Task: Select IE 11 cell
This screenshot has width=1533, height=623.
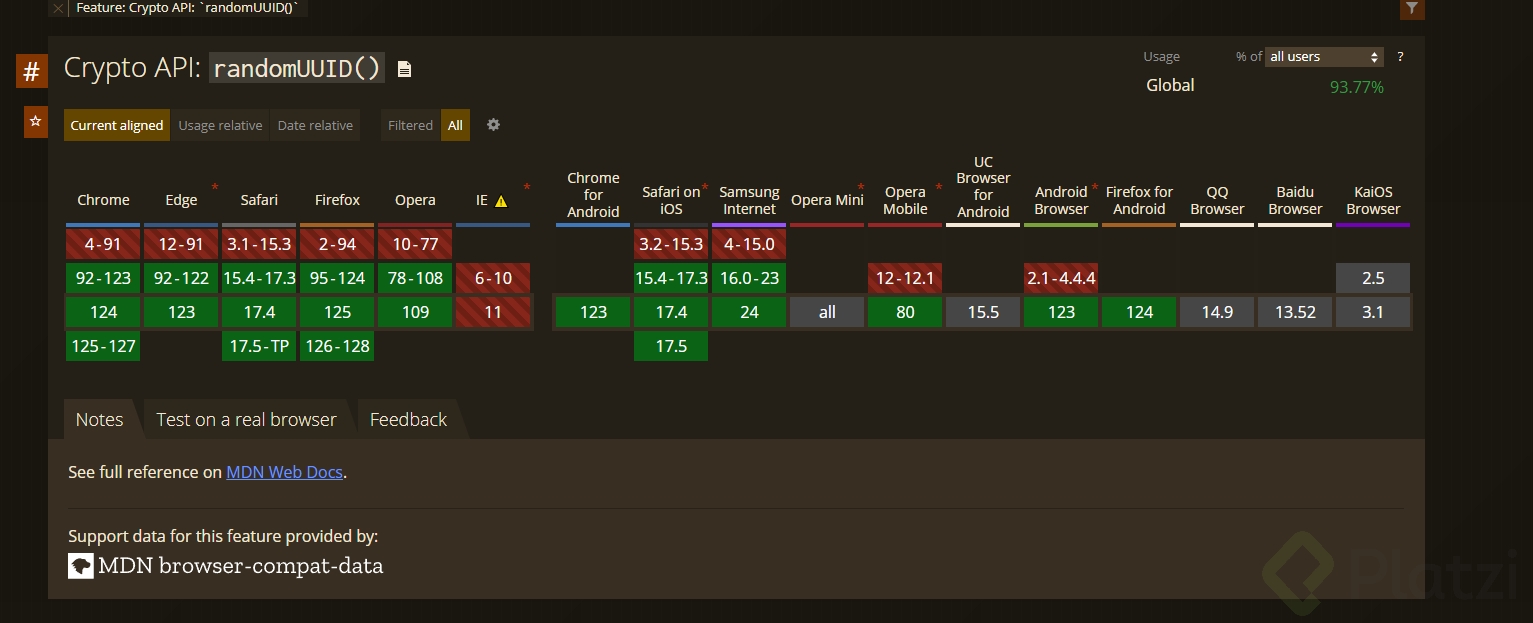Action: pos(493,312)
